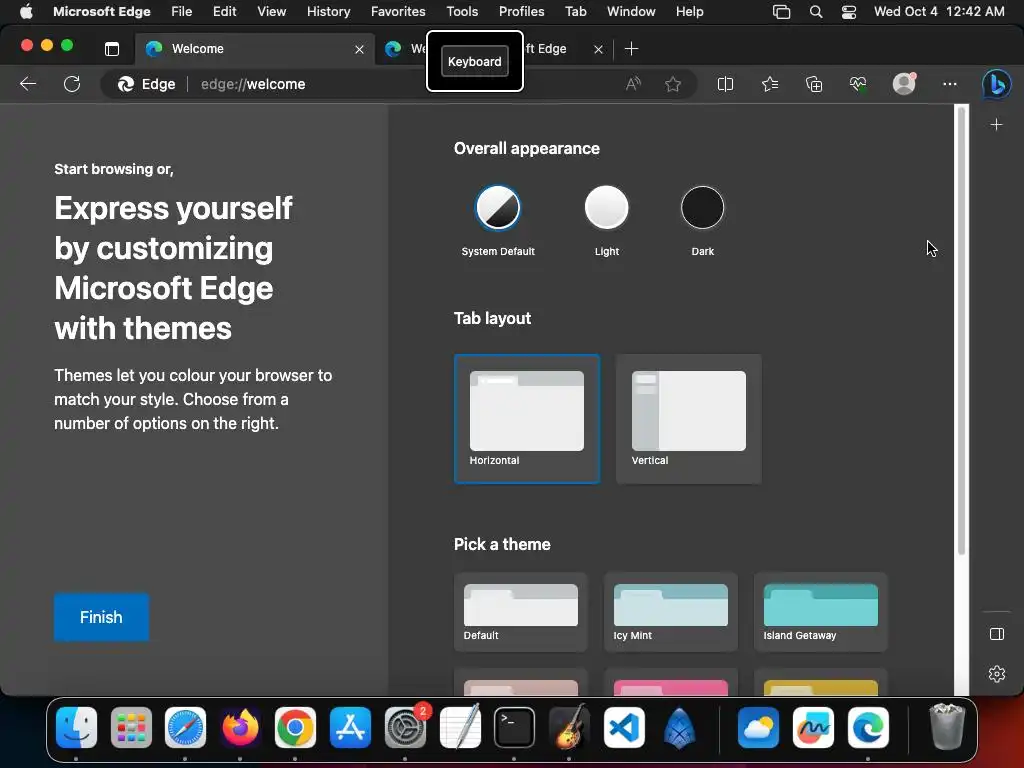The image size is (1024, 768).
Task: Open the Trash in the Dock
Action: click(x=947, y=727)
